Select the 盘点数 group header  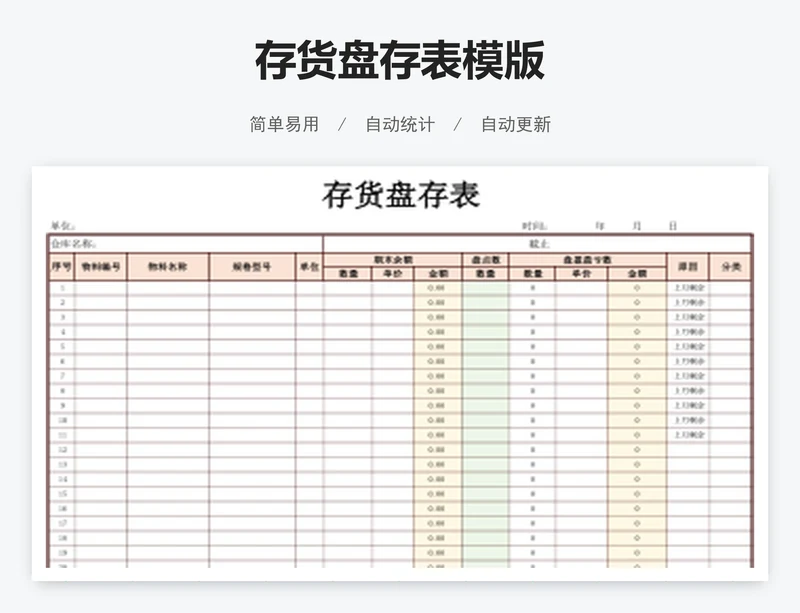click(x=486, y=260)
